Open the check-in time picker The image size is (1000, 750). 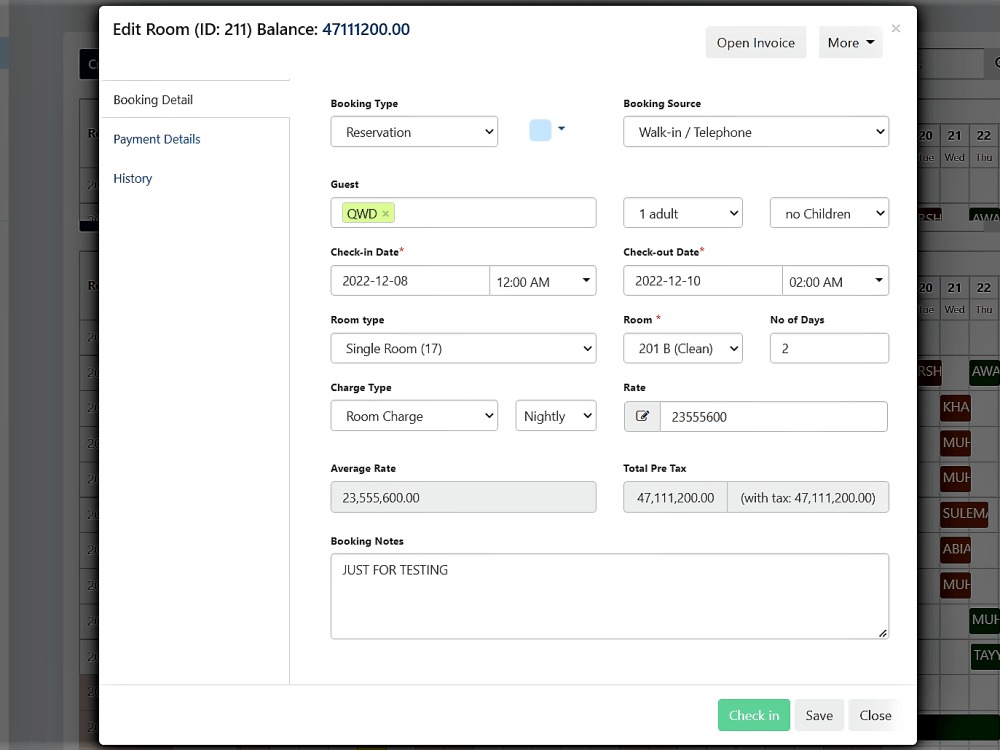[x=543, y=280]
